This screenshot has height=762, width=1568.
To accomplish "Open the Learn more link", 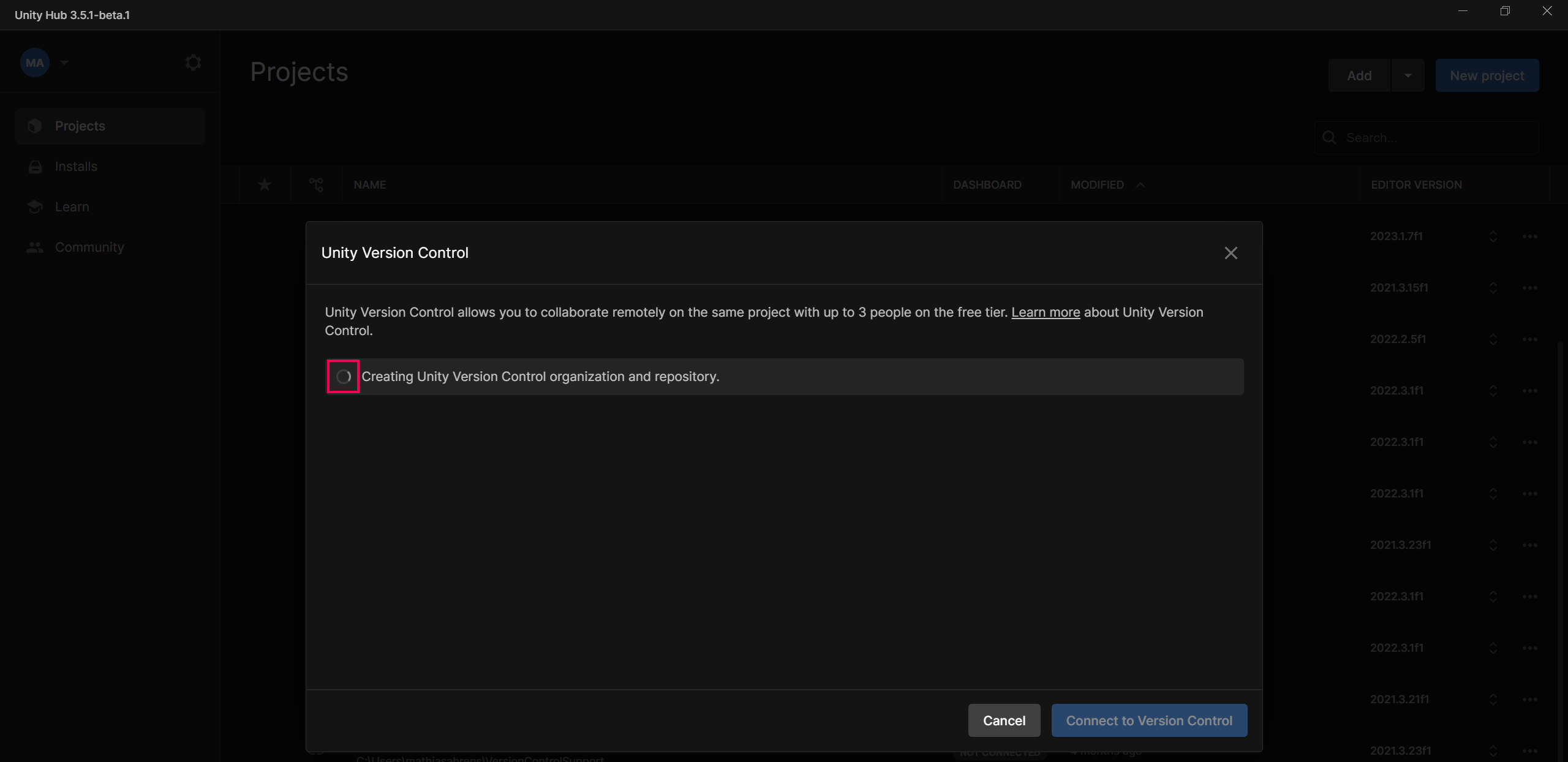I will [x=1045, y=312].
